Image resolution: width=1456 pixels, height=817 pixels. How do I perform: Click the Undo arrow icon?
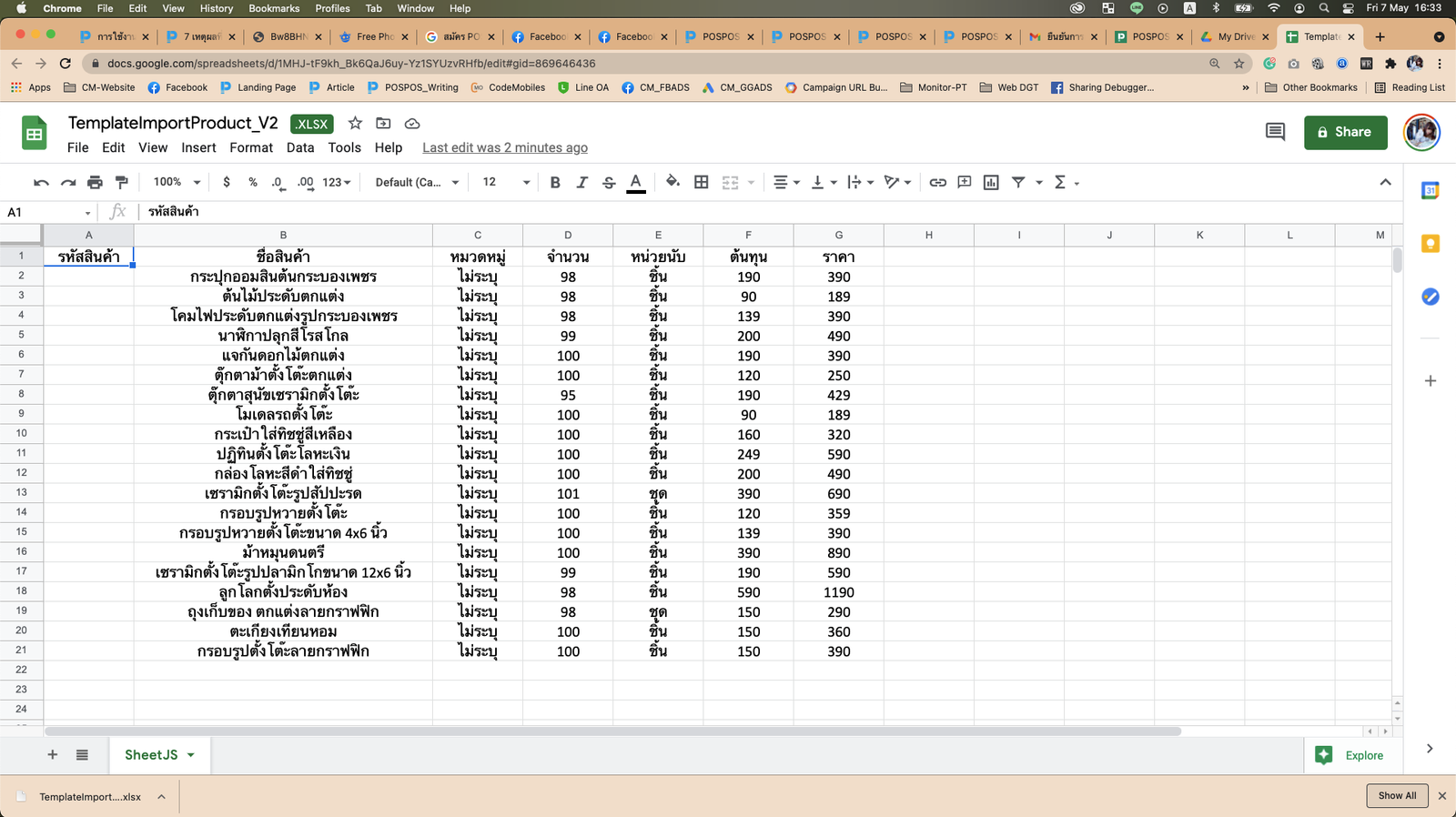(x=41, y=183)
